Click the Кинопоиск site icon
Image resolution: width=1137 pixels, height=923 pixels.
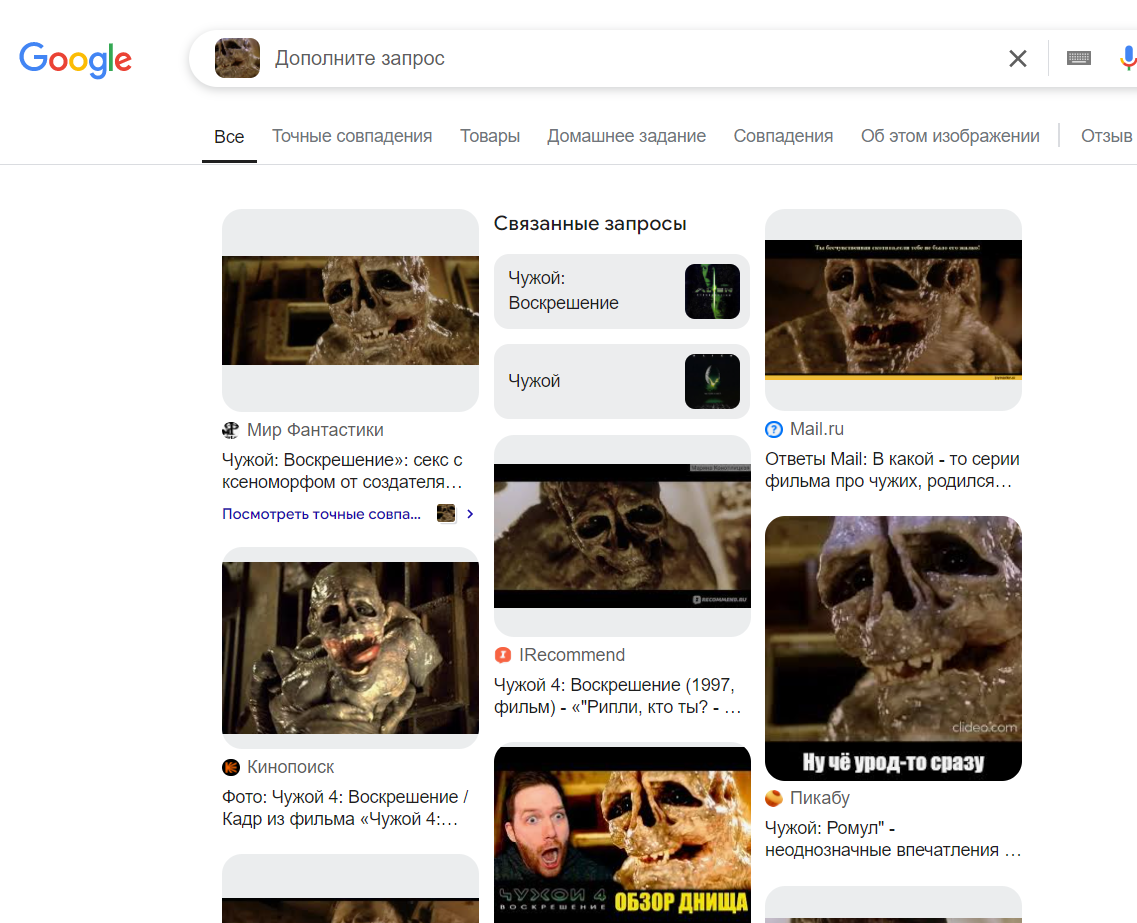[x=231, y=767]
